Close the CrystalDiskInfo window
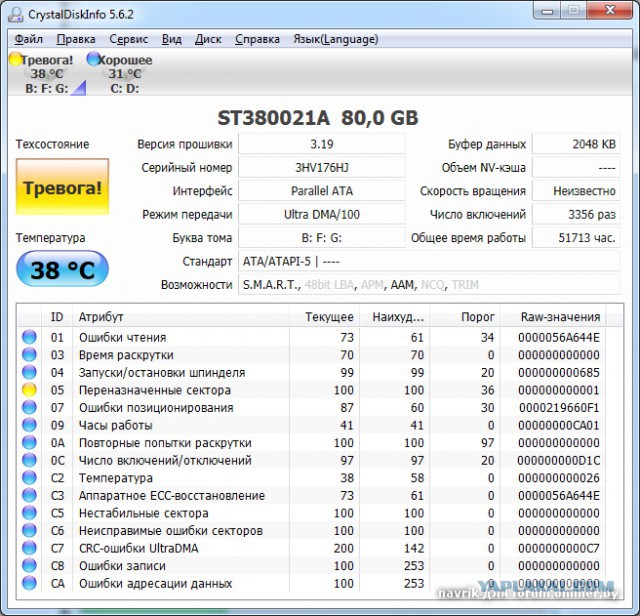The image size is (640, 616). coord(610,11)
